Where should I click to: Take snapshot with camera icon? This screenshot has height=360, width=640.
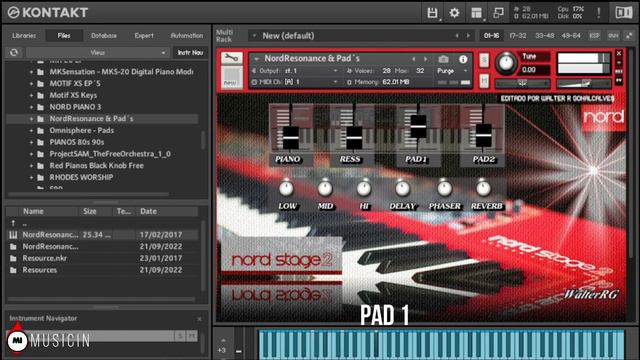pos(443,59)
